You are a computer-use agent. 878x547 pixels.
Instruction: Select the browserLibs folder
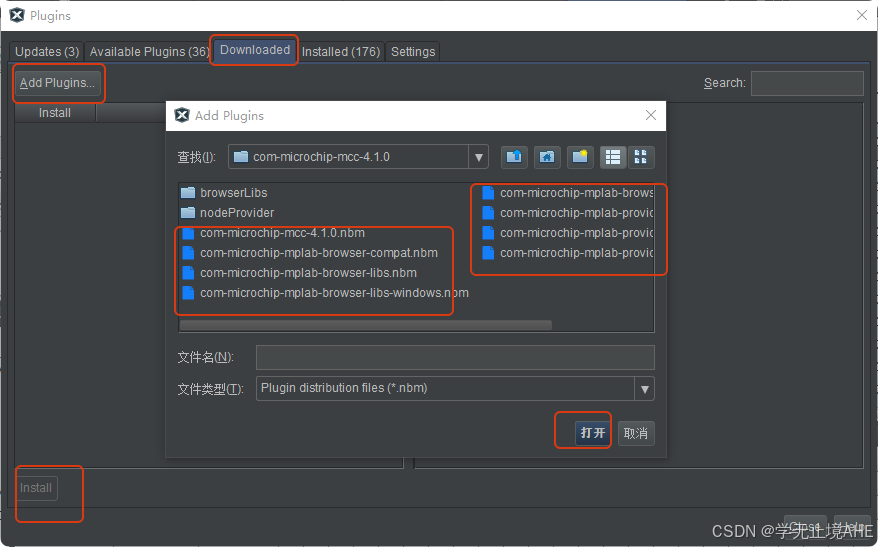click(225, 193)
